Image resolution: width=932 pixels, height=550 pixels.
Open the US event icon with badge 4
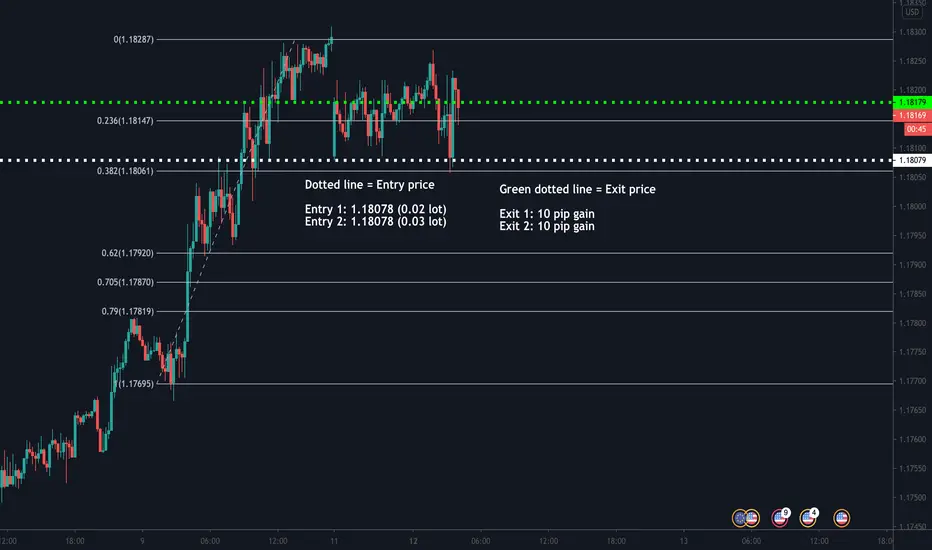click(808, 518)
